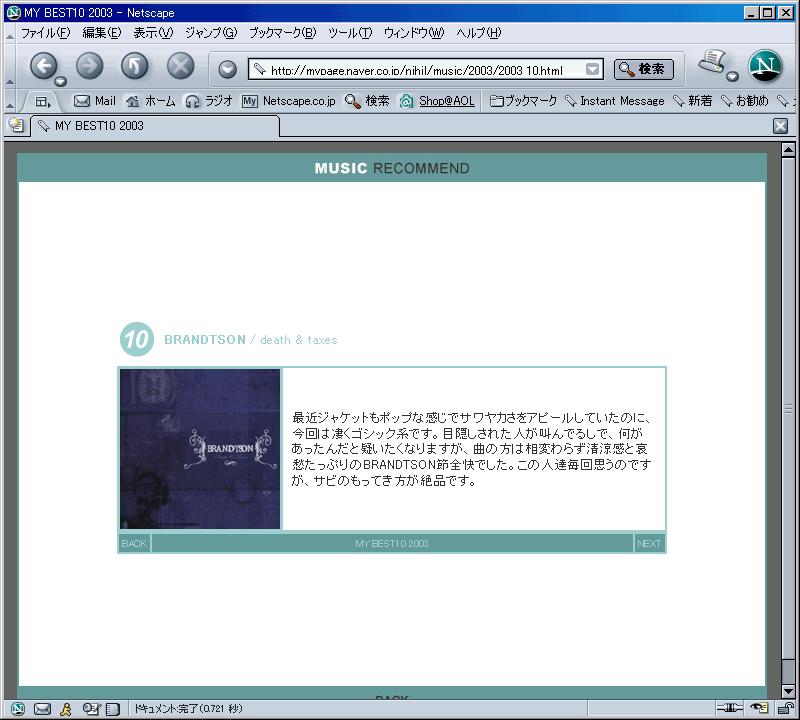Click the album cover thumbnail for BRANDTSON
The height and width of the screenshot is (720, 800).
(x=200, y=449)
